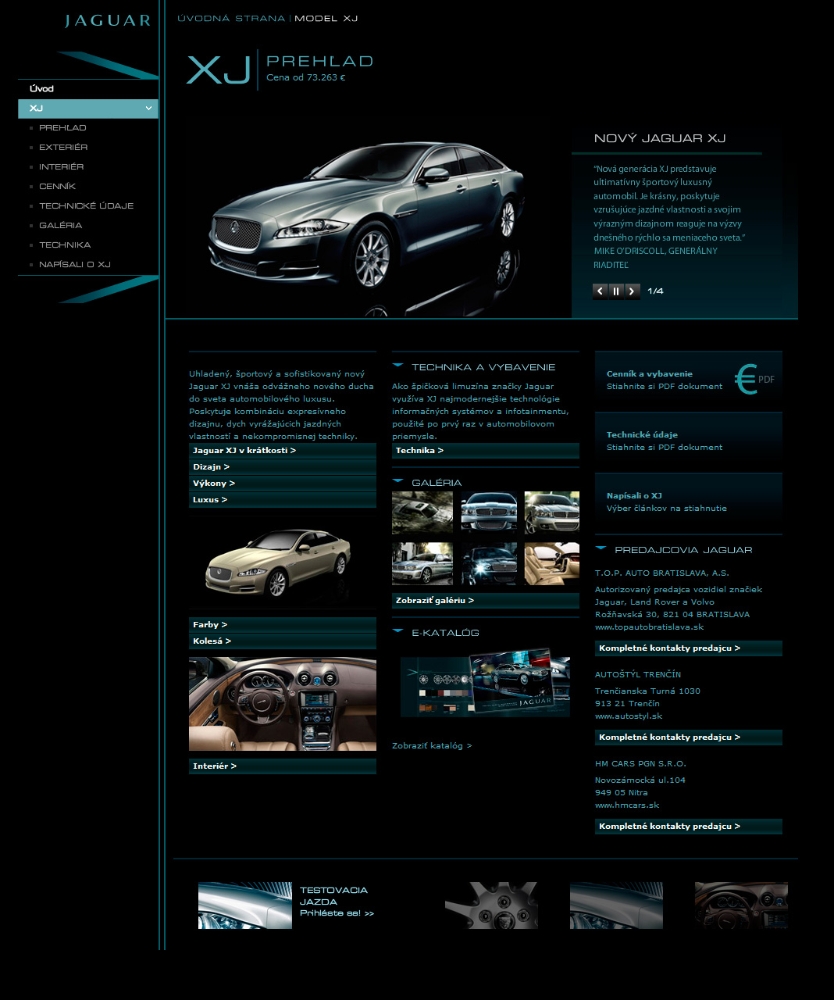Image resolution: width=834 pixels, height=1000 pixels.
Task: Open the Kolesá link
Action: tap(282, 642)
